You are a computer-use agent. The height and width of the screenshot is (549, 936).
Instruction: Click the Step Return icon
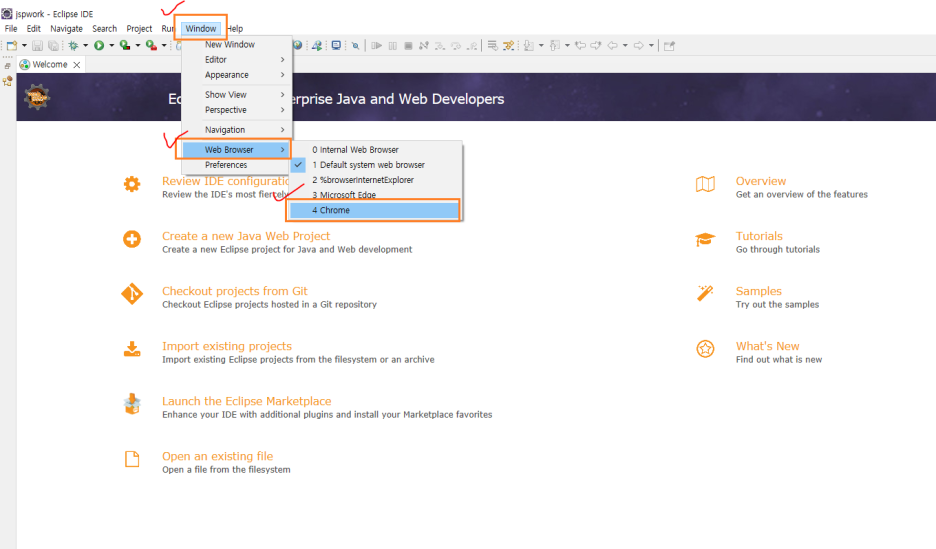click(x=472, y=45)
